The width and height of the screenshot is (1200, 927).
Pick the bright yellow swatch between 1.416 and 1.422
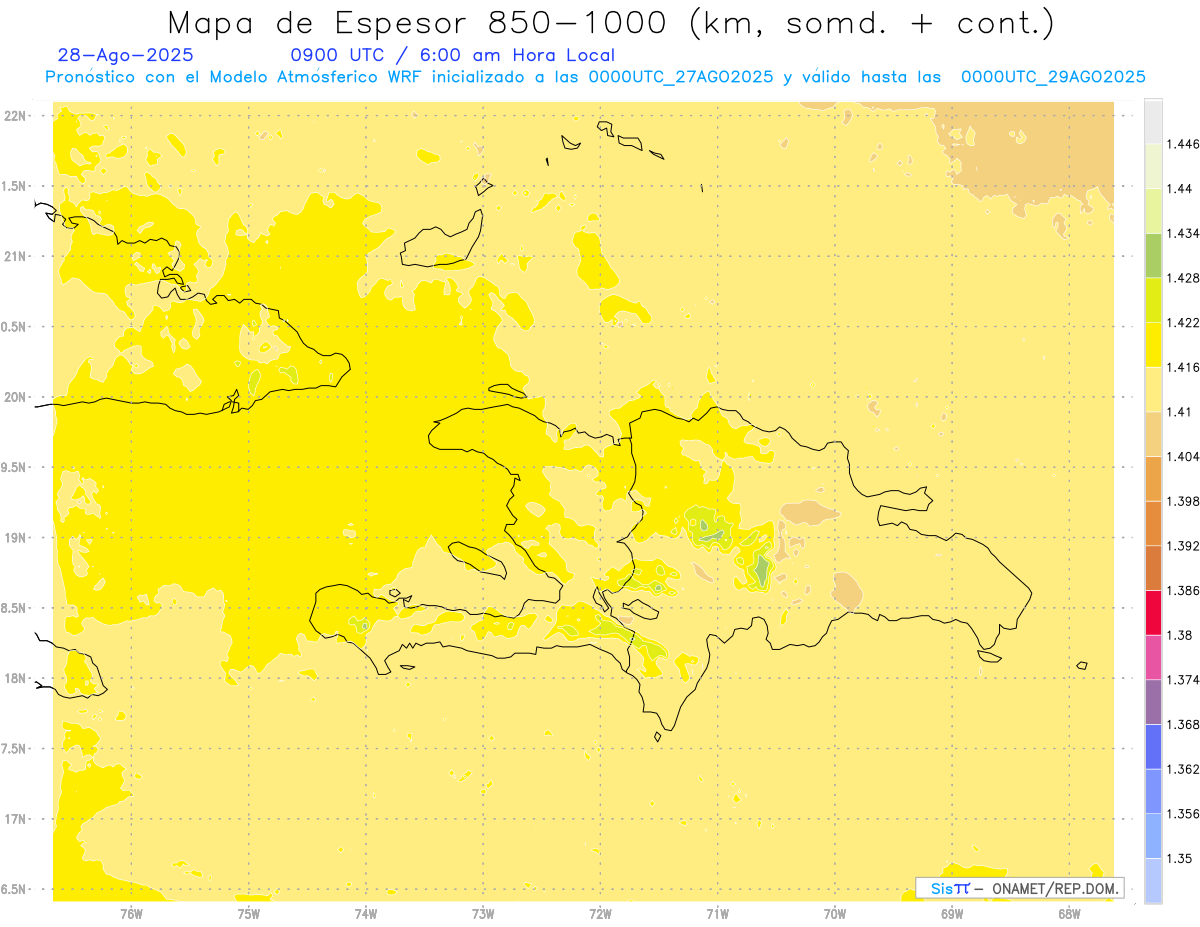point(1153,344)
